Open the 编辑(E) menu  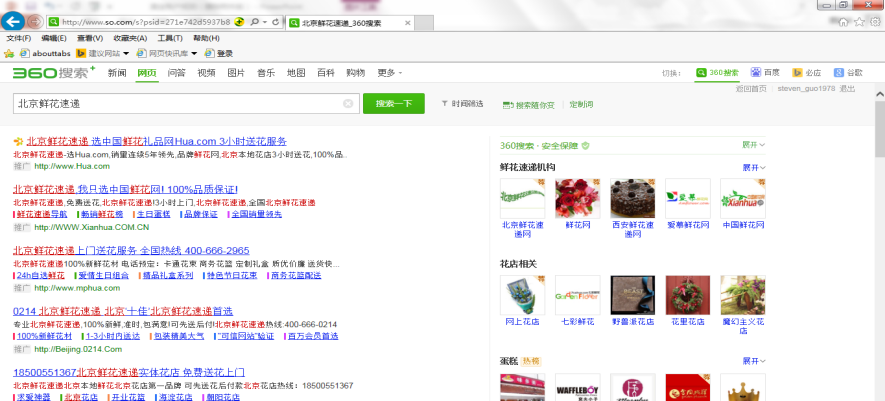click(x=54, y=38)
